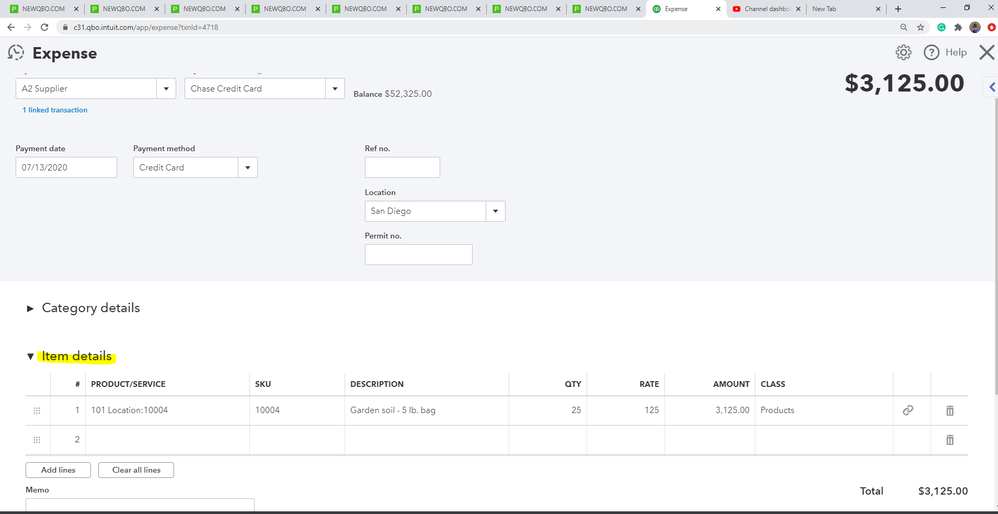Click the QTY cell showing 25

tap(548, 410)
